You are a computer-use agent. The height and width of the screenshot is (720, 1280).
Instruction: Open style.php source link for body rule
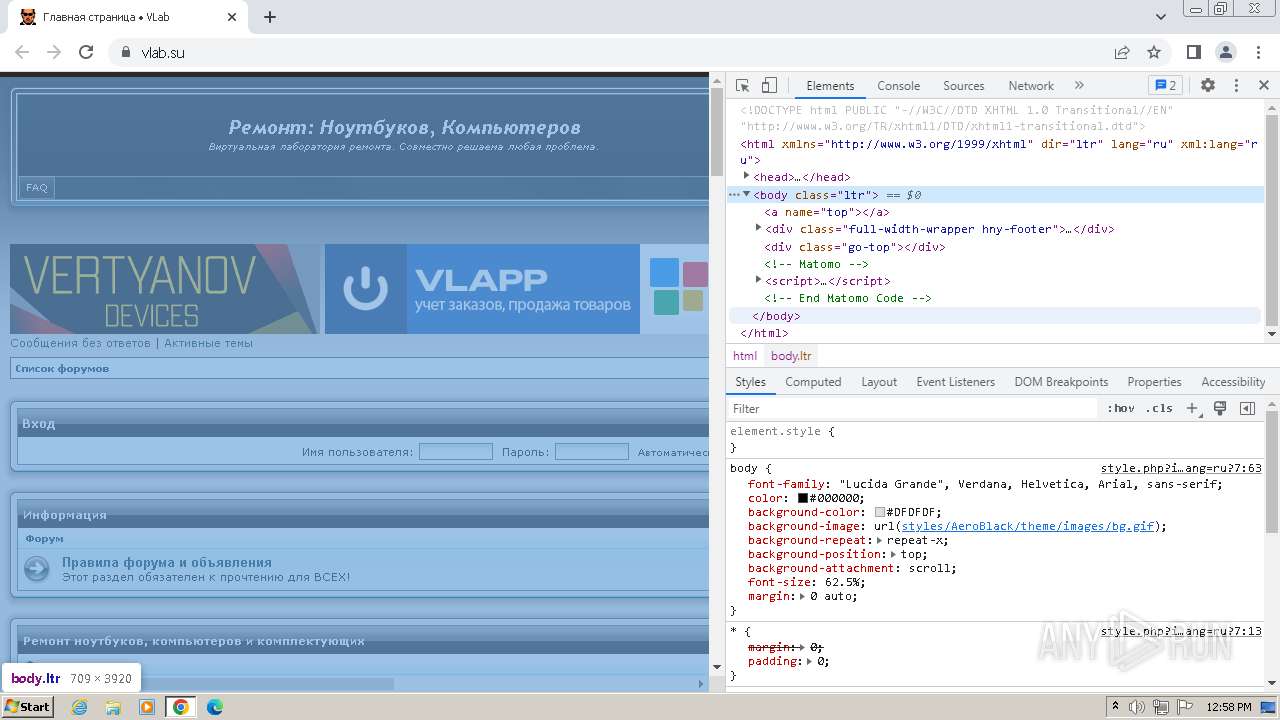pyautogui.click(x=1181, y=468)
